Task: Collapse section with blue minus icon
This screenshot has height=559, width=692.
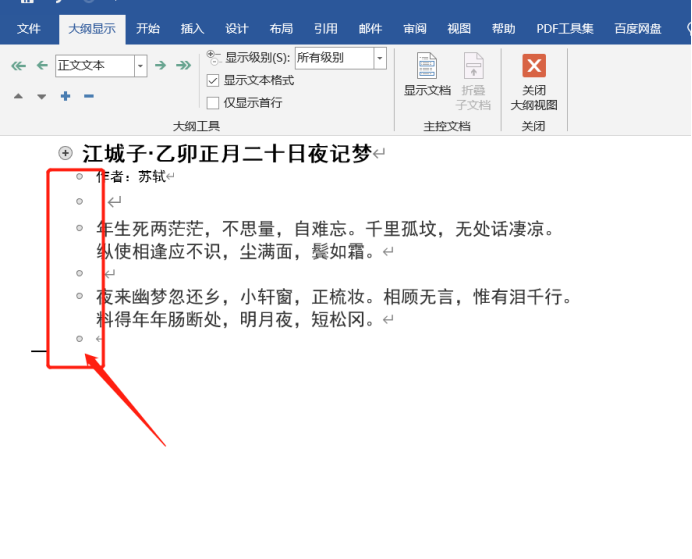Action: point(89,96)
